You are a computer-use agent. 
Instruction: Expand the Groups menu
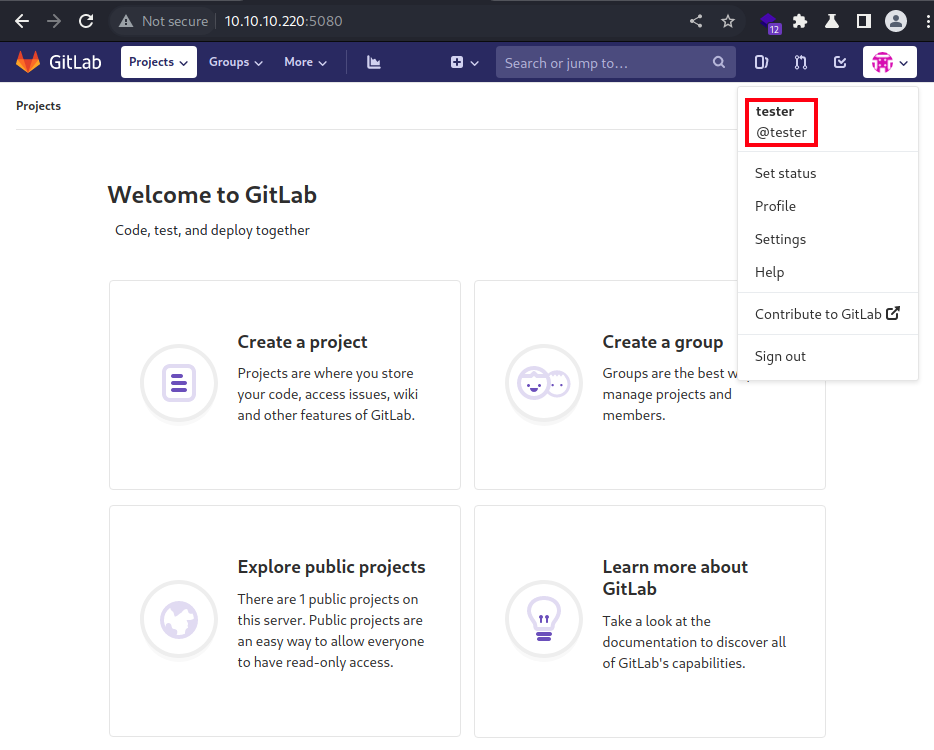click(x=235, y=62)
